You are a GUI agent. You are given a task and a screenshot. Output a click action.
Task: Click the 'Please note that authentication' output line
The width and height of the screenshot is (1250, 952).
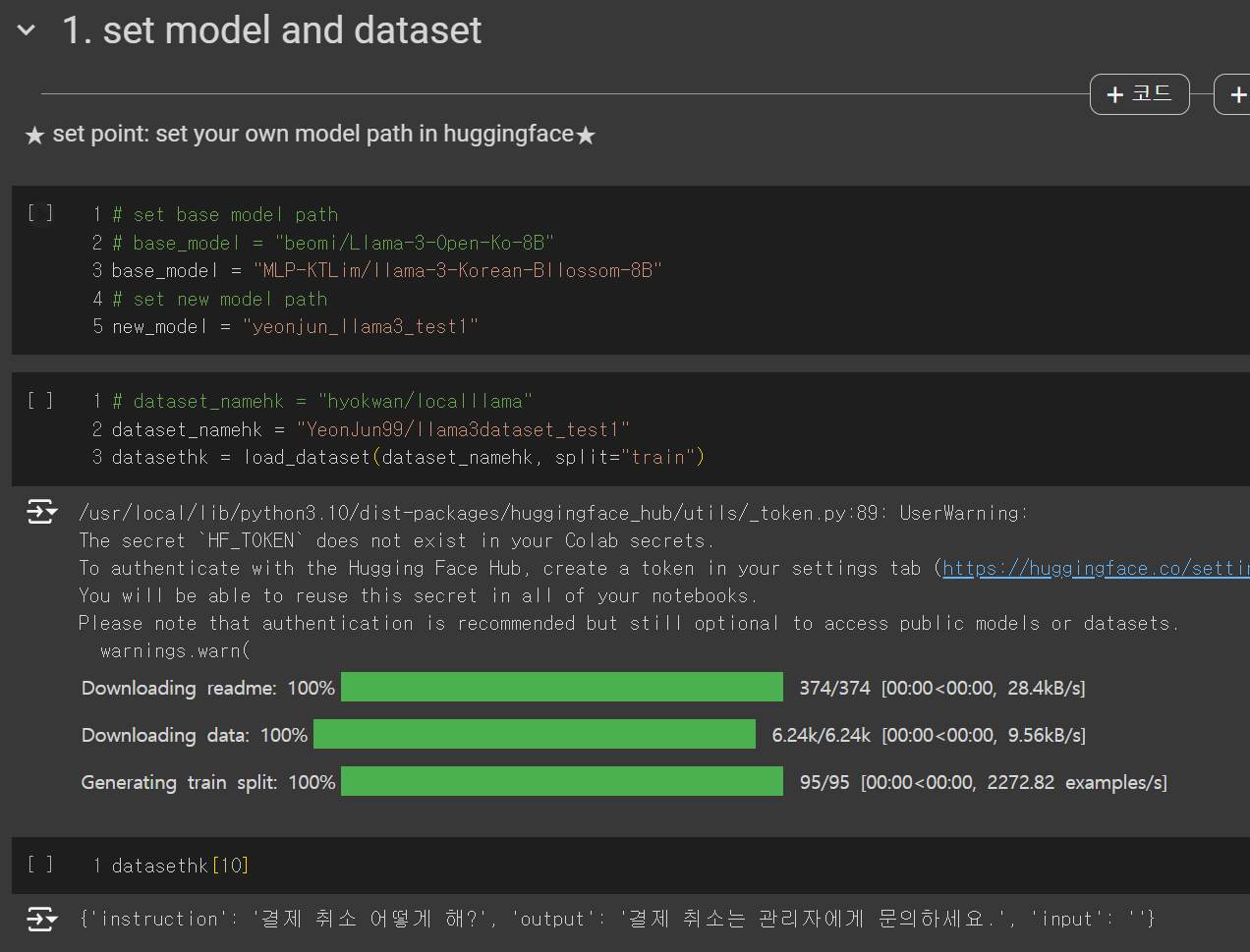[x=629, y=623]
